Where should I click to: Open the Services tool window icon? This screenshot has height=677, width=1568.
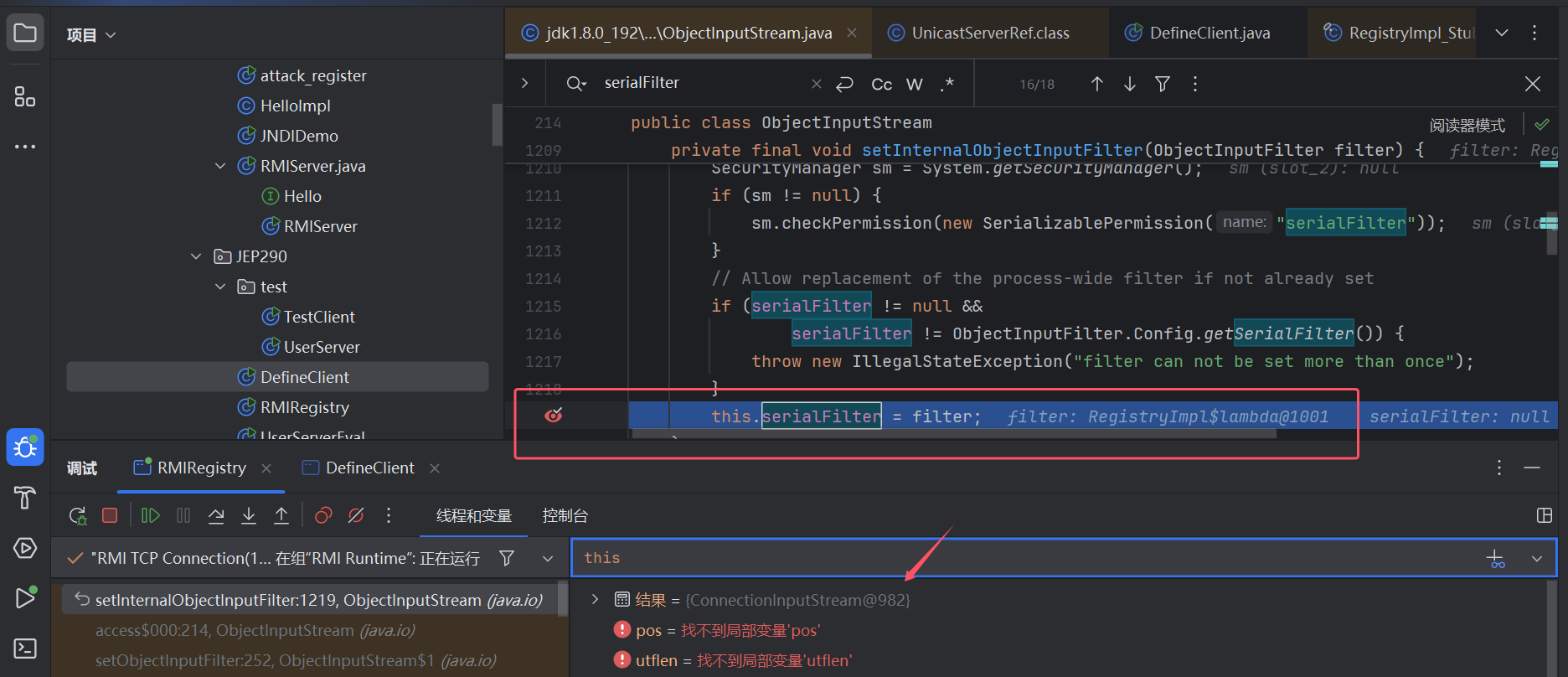point(25,548)
